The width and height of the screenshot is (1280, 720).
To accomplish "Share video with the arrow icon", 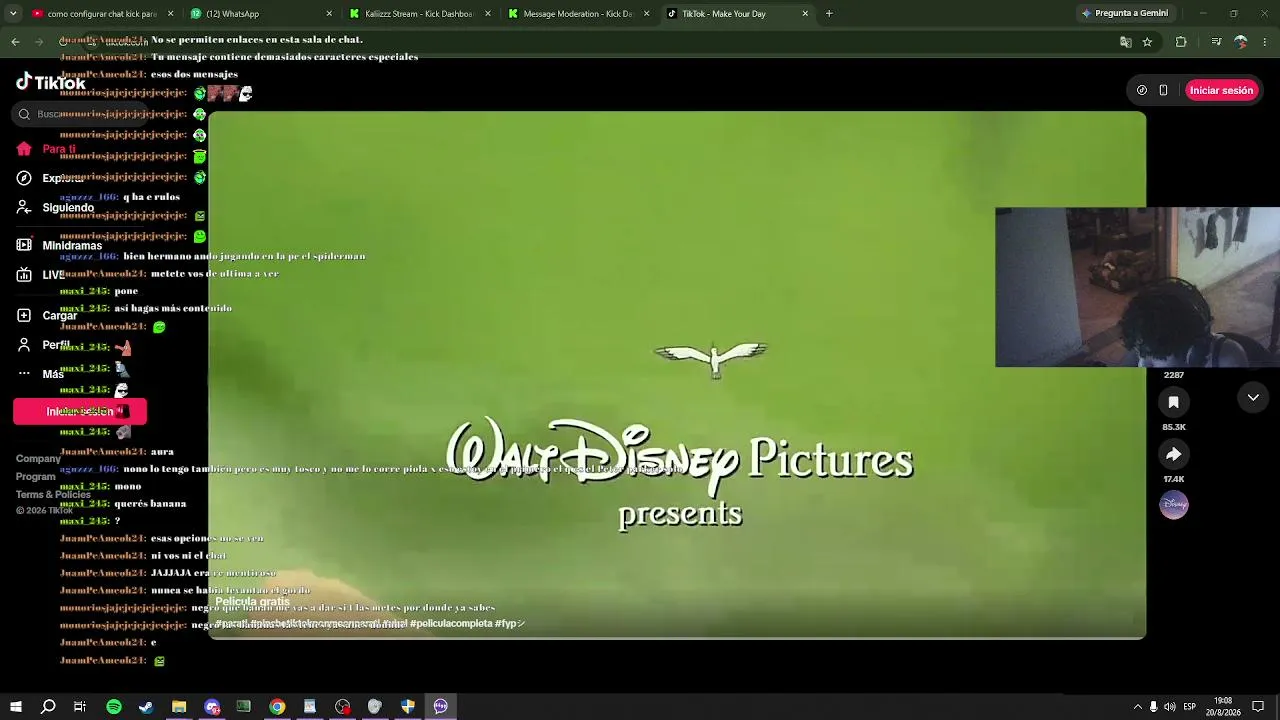I will 1174,454.
